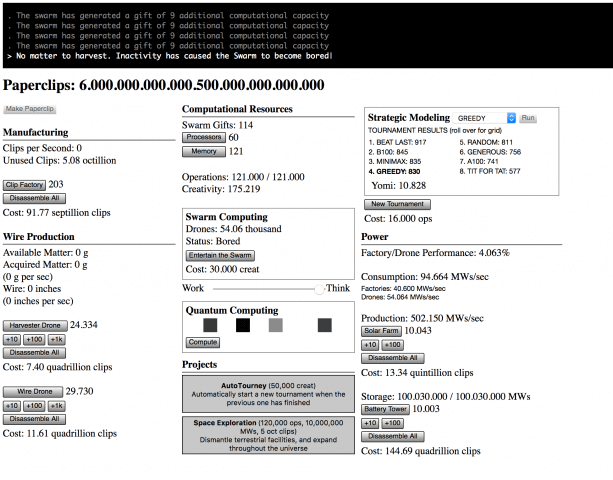
Task: Click Entertain the Swarm
Action: click(220, 255)
